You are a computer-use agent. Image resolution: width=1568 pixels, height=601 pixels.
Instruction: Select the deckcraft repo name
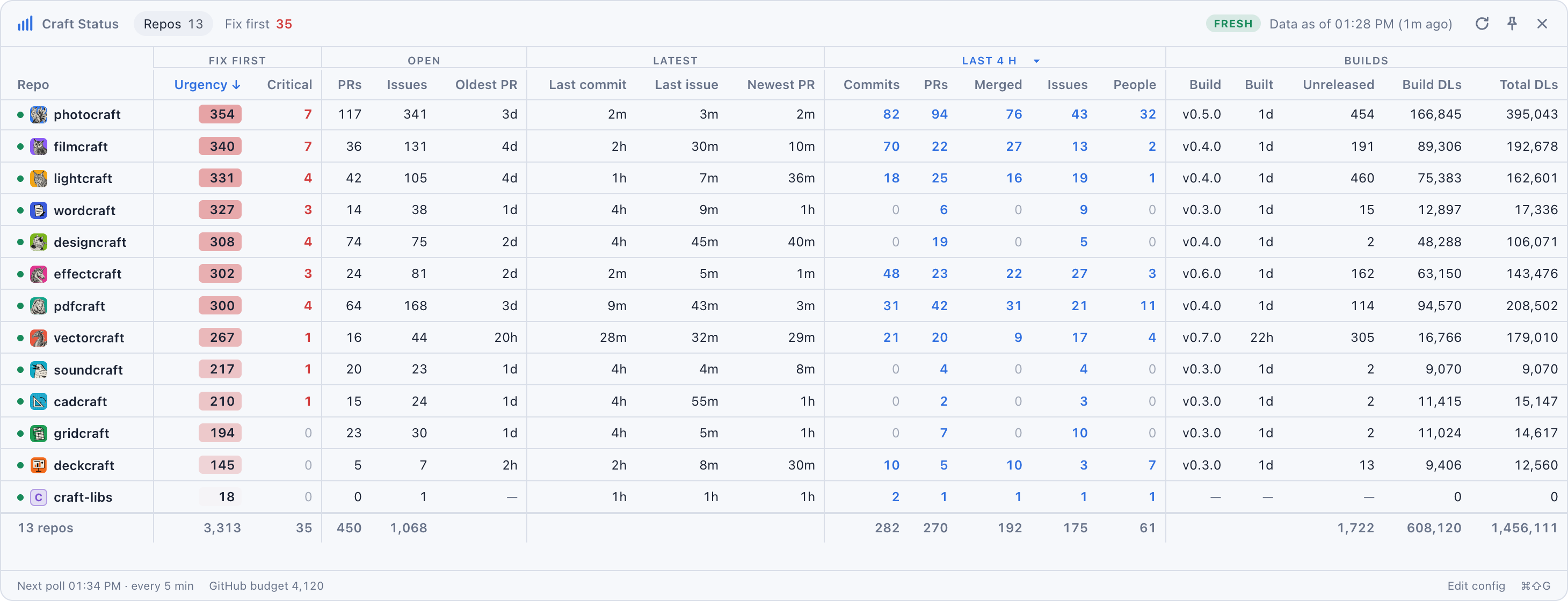click(84, 465)
